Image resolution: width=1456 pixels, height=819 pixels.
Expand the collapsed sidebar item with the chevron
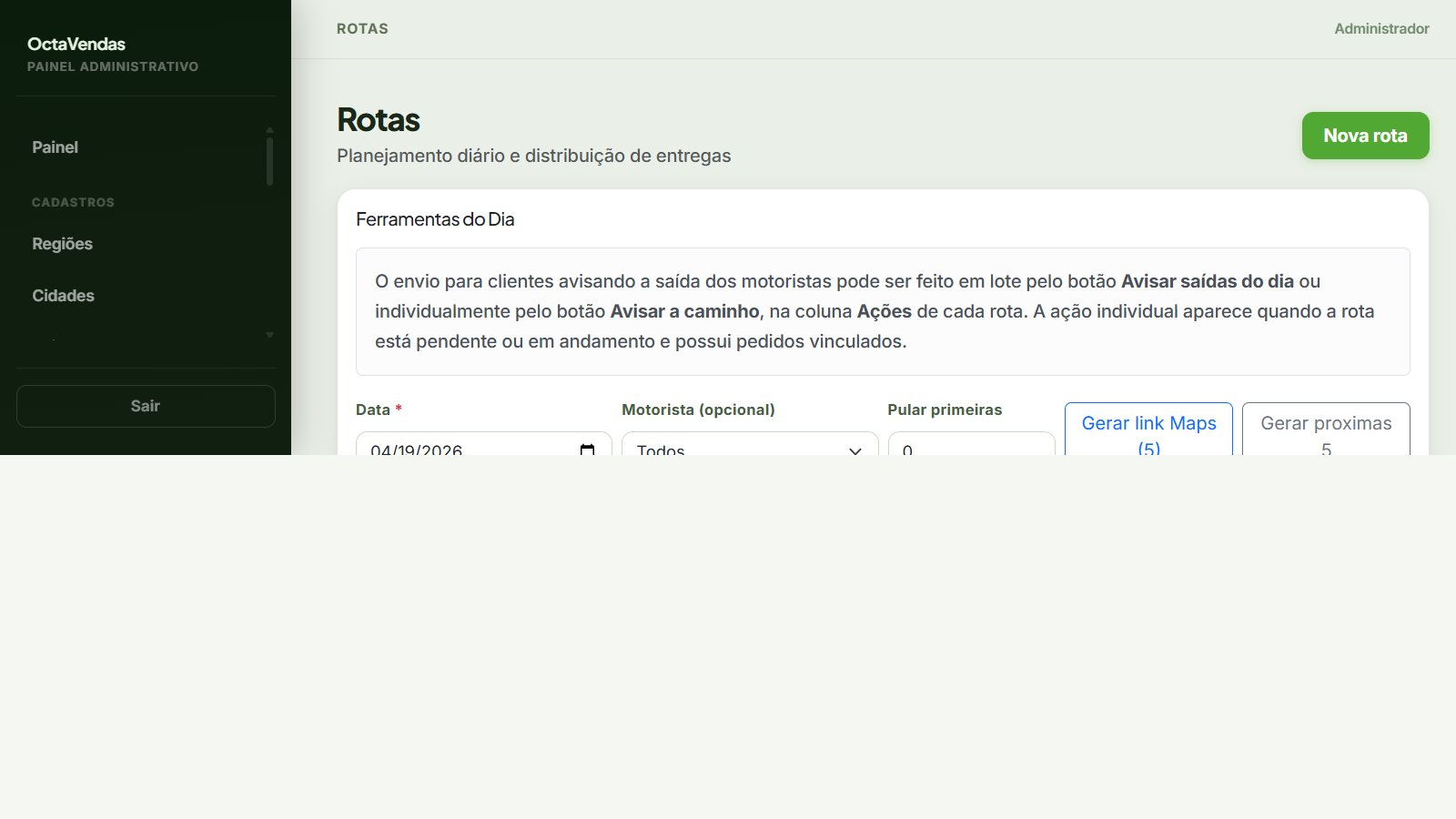tap(268, 335)
